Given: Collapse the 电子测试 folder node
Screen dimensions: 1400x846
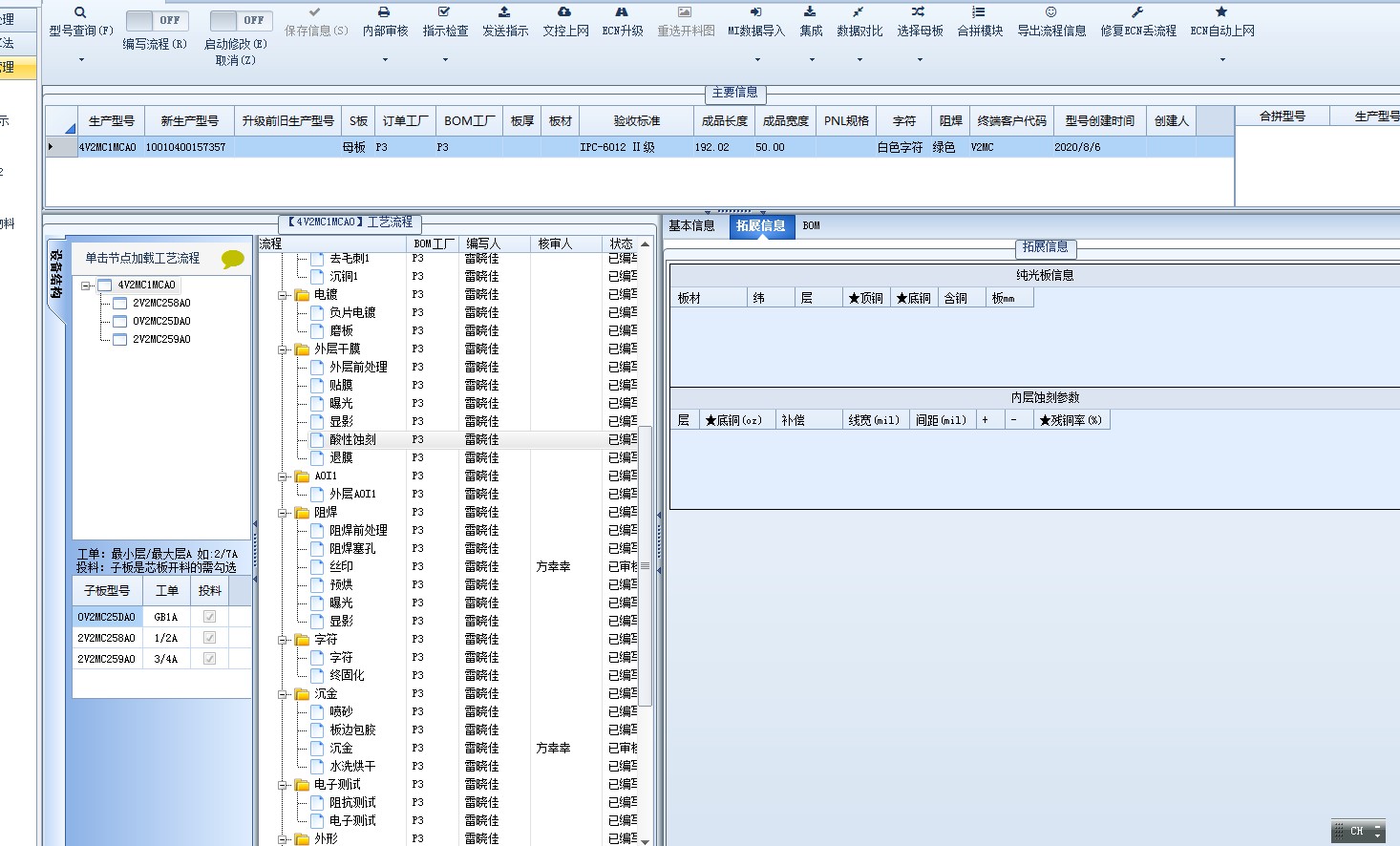Looking at the screenshot, I should (283, 785).
